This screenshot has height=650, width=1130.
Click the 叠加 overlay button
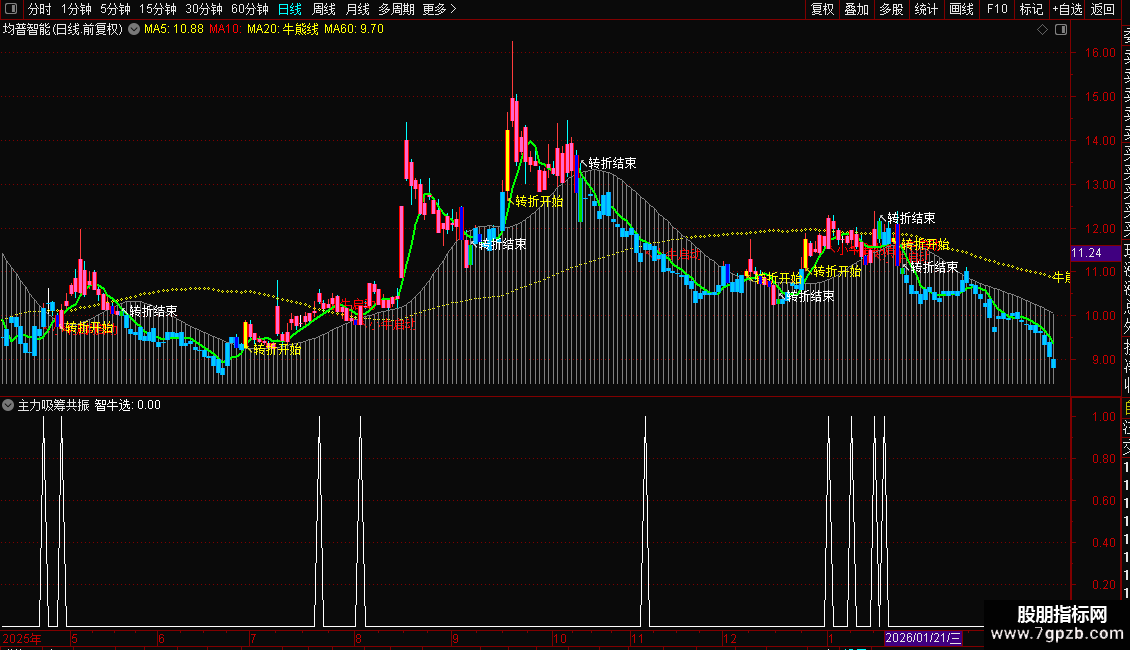coord(857,9)
